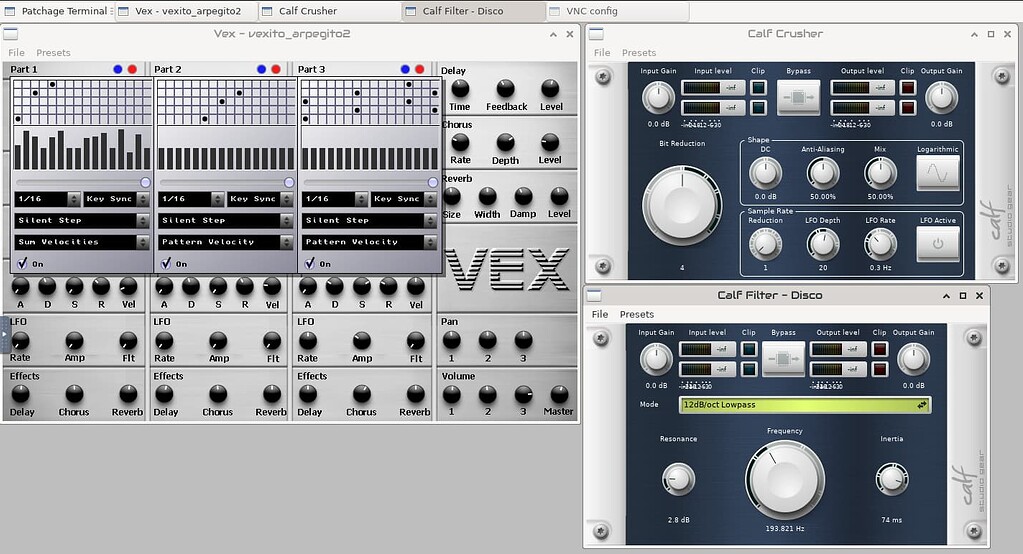Toggle Bypass in Calf Crusher
This screenshot has width=1023, height=554.
[x=798, y=98]
